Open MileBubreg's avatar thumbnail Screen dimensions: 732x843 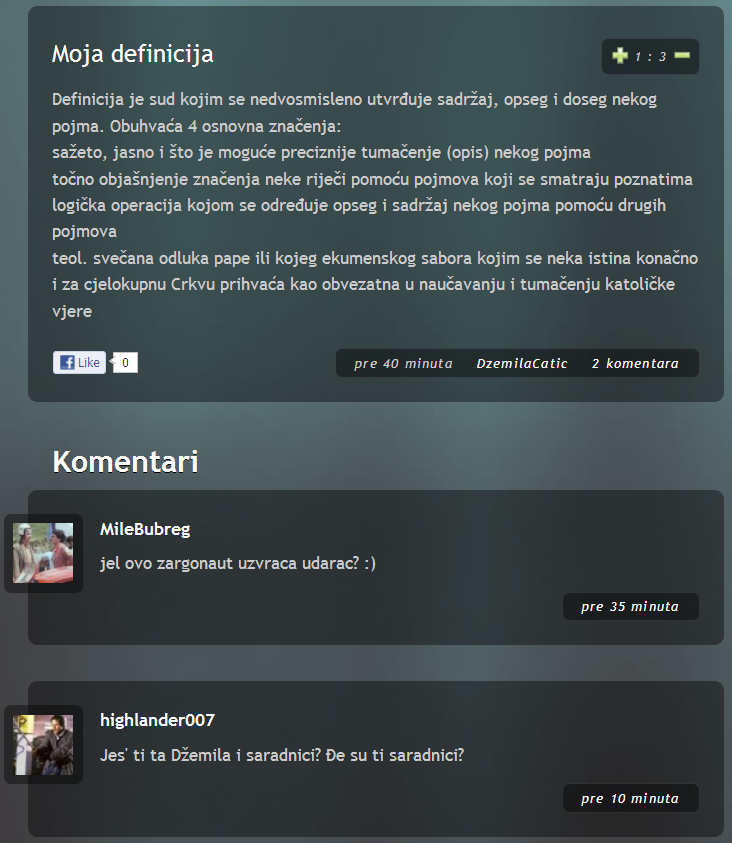(x=43, y=553)
